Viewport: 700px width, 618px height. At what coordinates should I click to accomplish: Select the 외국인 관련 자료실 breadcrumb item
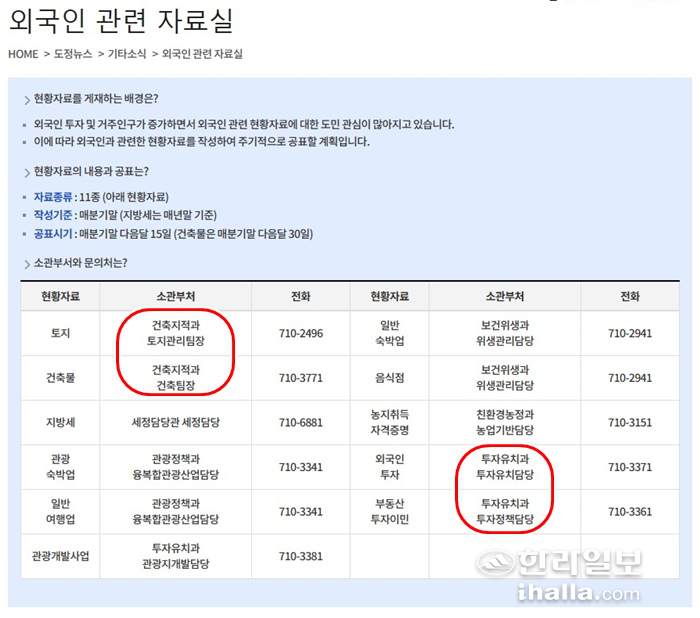202,54
